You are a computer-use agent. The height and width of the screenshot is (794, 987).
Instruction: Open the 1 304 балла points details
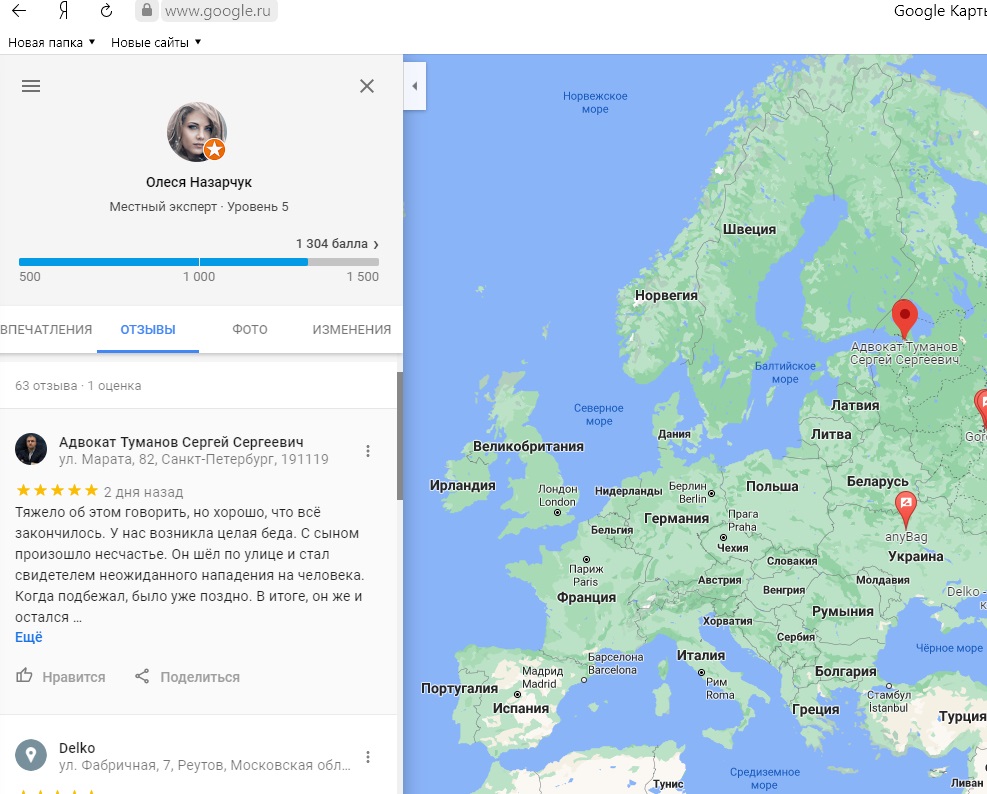point(337,244)
